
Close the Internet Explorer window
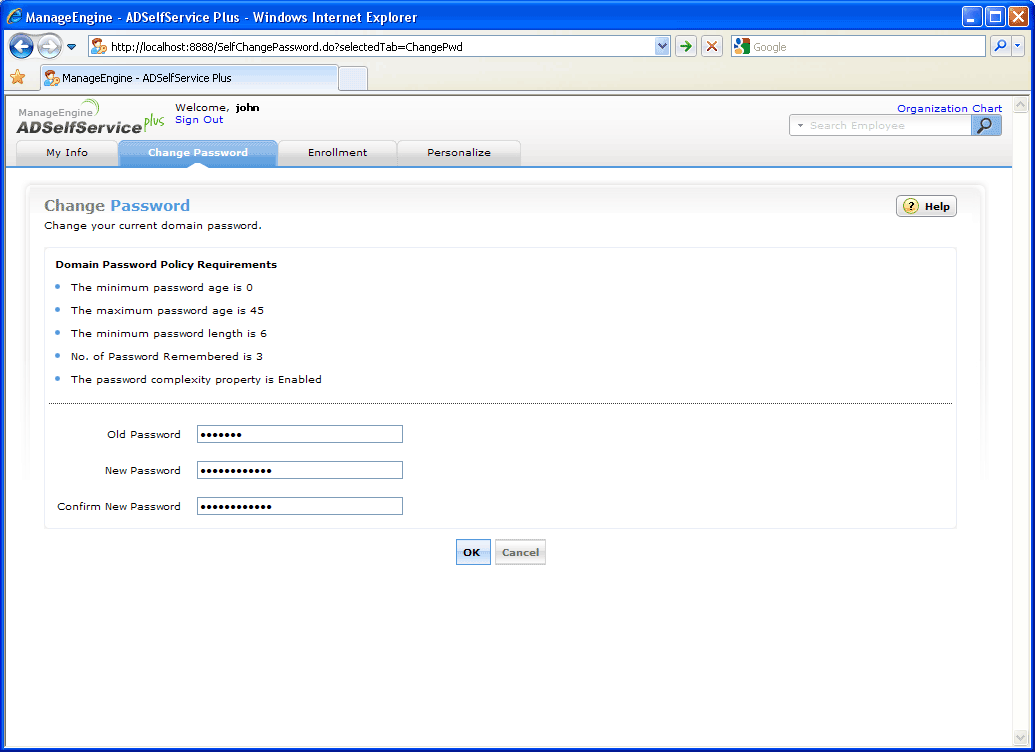click(1018, 17)
